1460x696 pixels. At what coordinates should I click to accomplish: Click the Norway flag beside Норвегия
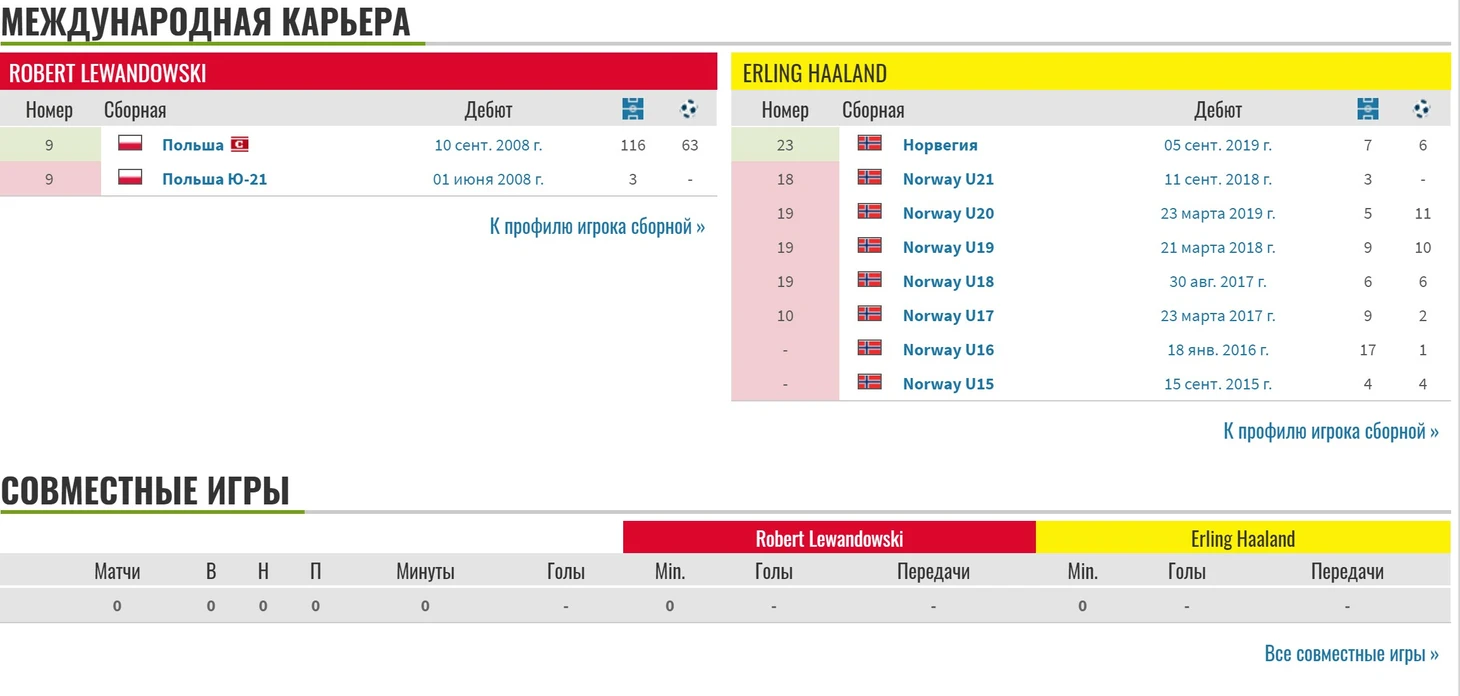click(870, 143)
